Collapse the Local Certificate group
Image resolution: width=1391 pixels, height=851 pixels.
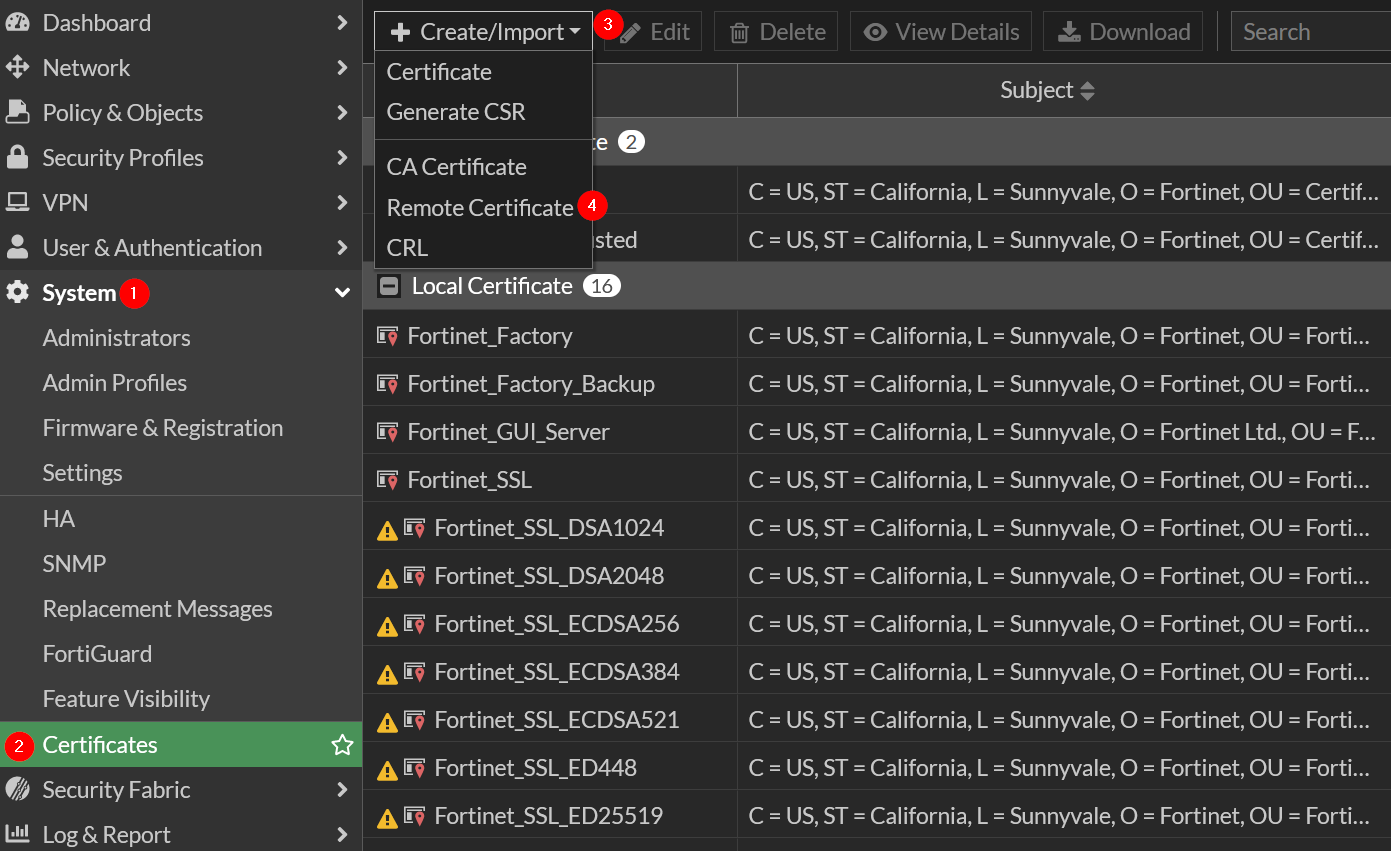point(389,287)
